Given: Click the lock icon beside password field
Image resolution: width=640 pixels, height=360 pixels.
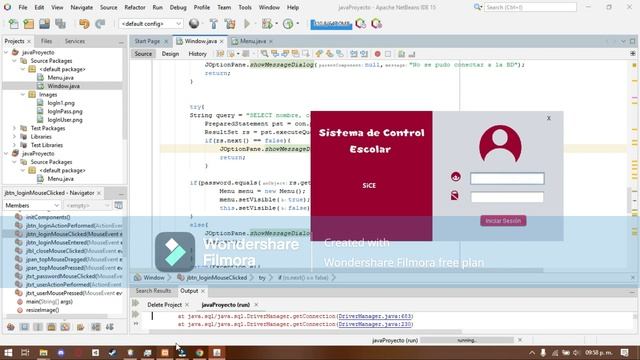Looking at the screenshot, I should [x=454, y=196].
